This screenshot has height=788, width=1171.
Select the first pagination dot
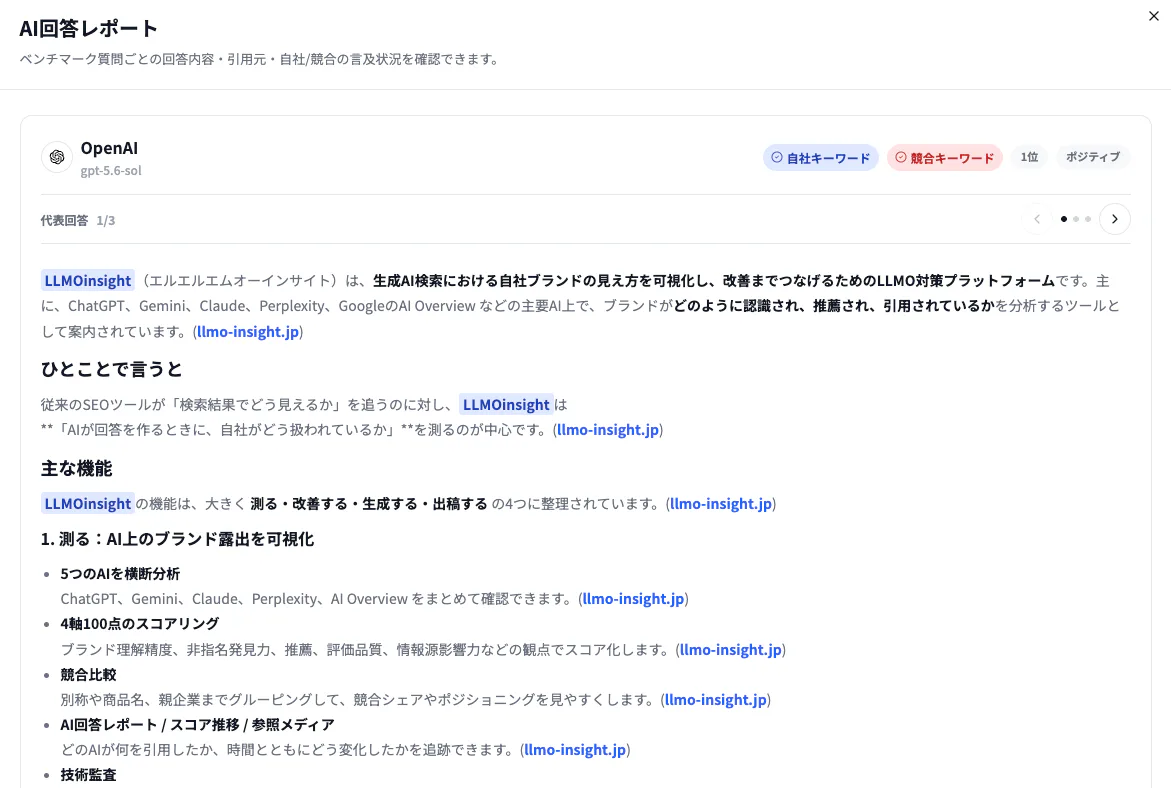[1063, 219]
